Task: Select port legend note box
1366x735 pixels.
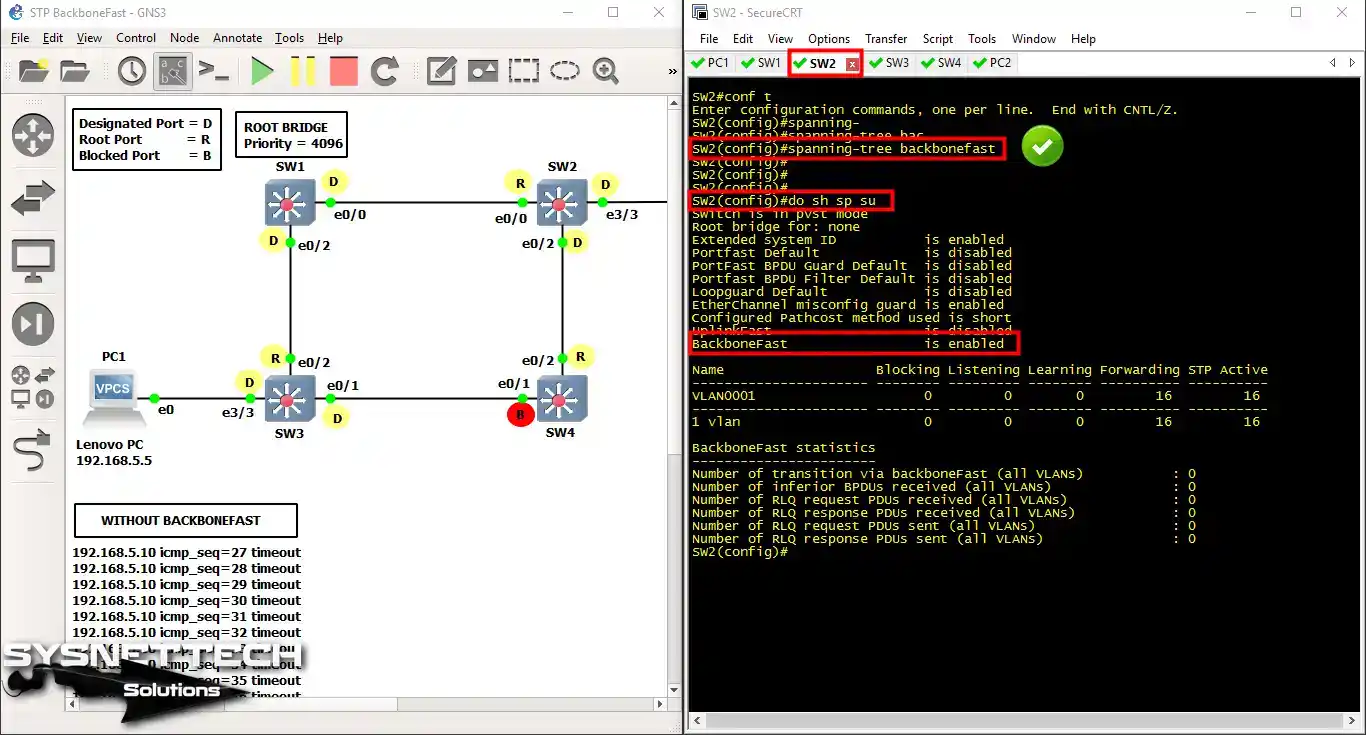Action: [146, 139]
